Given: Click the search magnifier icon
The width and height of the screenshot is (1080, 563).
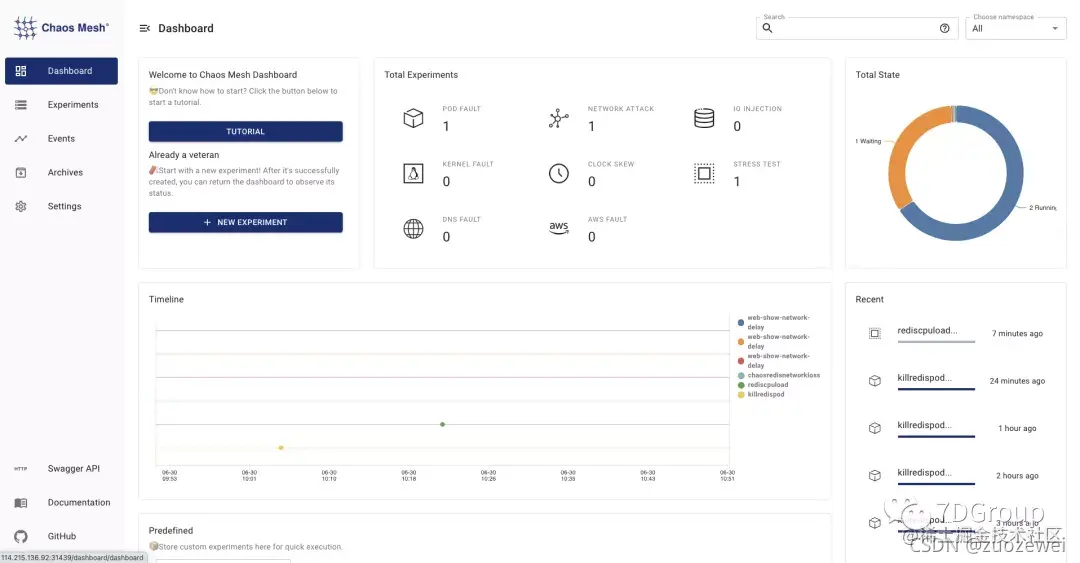Looking at the screenshot, I should click(x=767, y=28).
